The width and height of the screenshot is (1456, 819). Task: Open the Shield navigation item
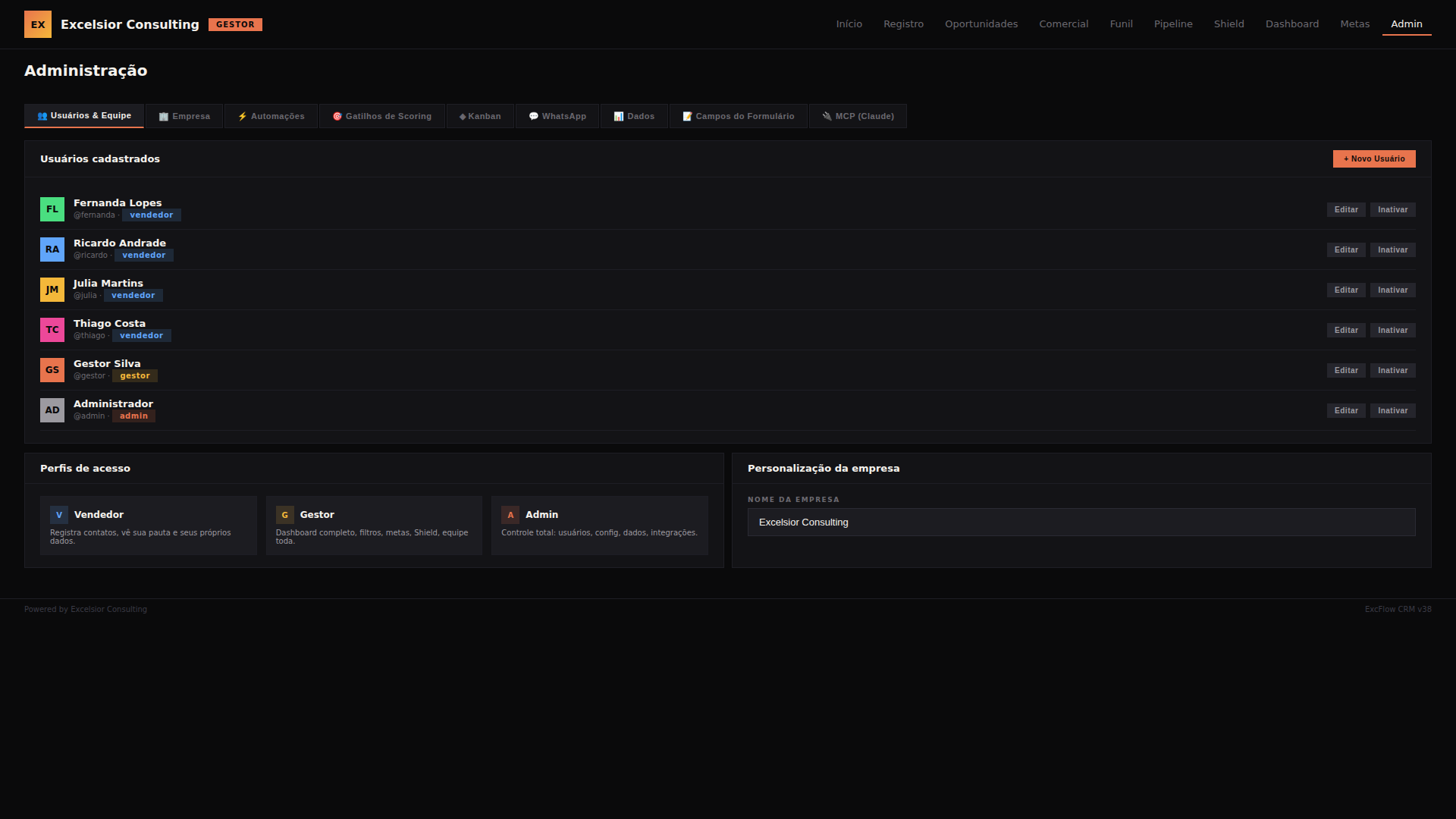[1228, 24]
